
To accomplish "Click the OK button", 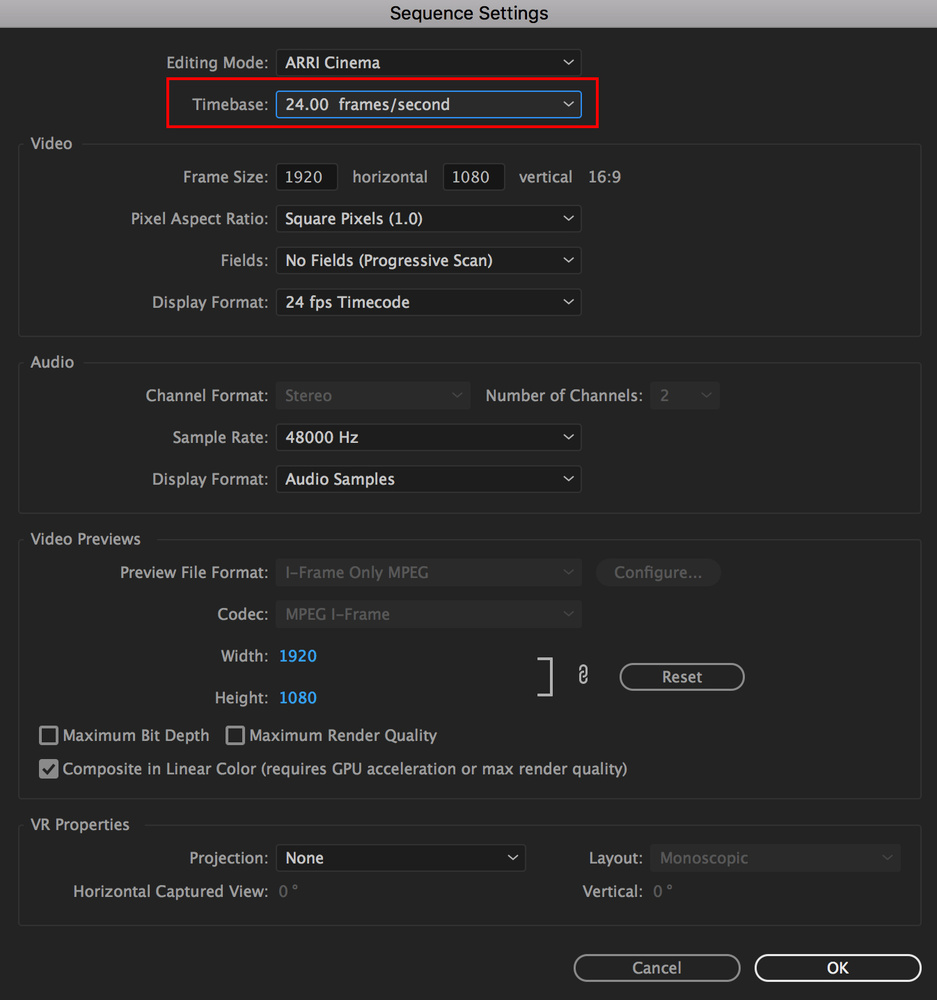I will pos(837,968).
